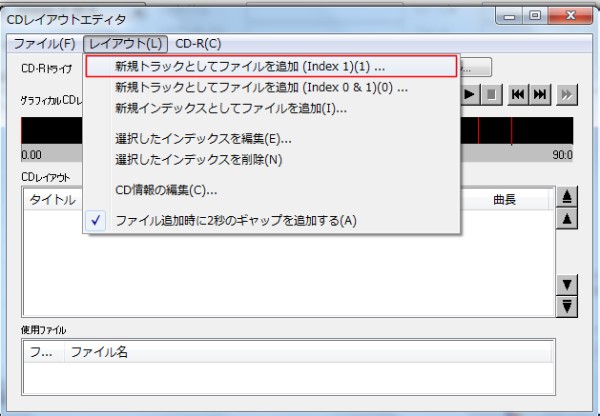Collapse the レイアウト(L) menu
This screenshot has height=416, width=600.
coord(124,43)
